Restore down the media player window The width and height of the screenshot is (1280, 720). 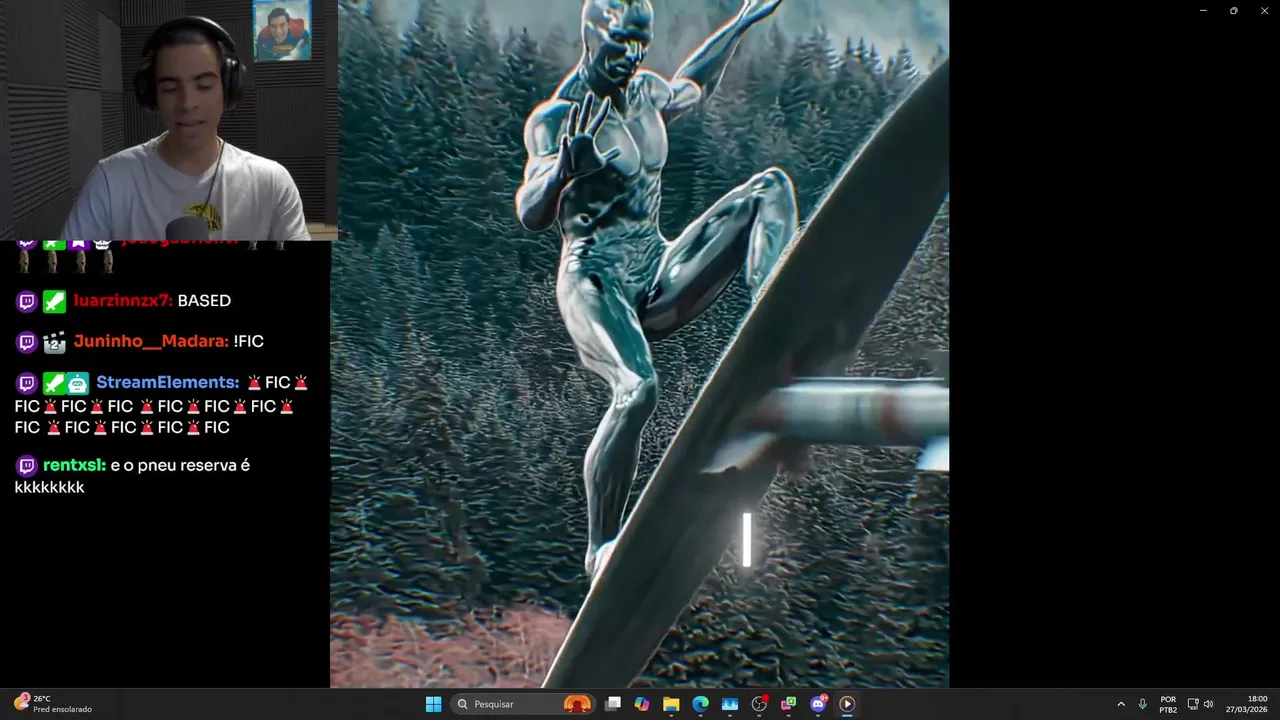point(1233,10)
